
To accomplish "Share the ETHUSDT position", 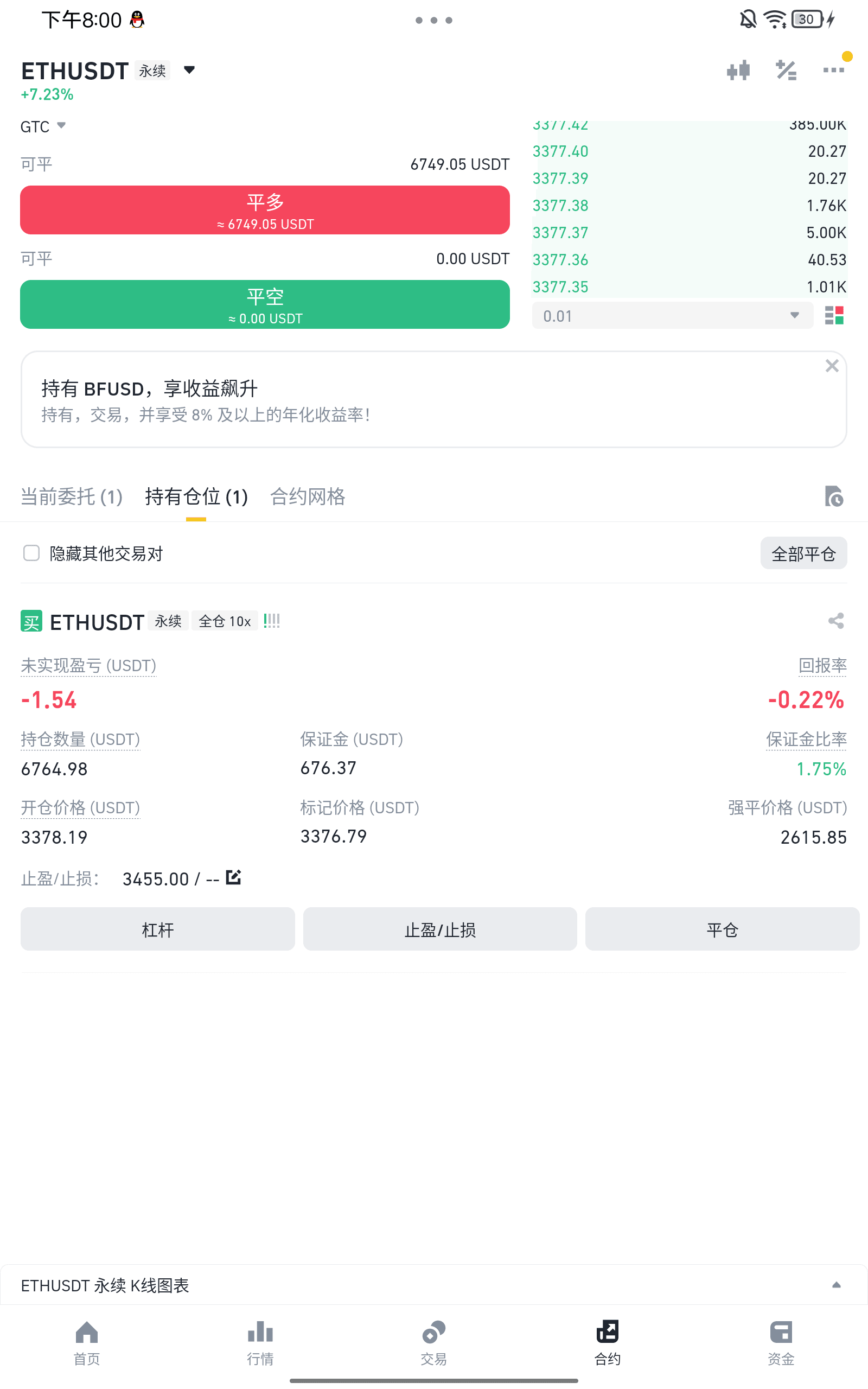I will point(836,621).
